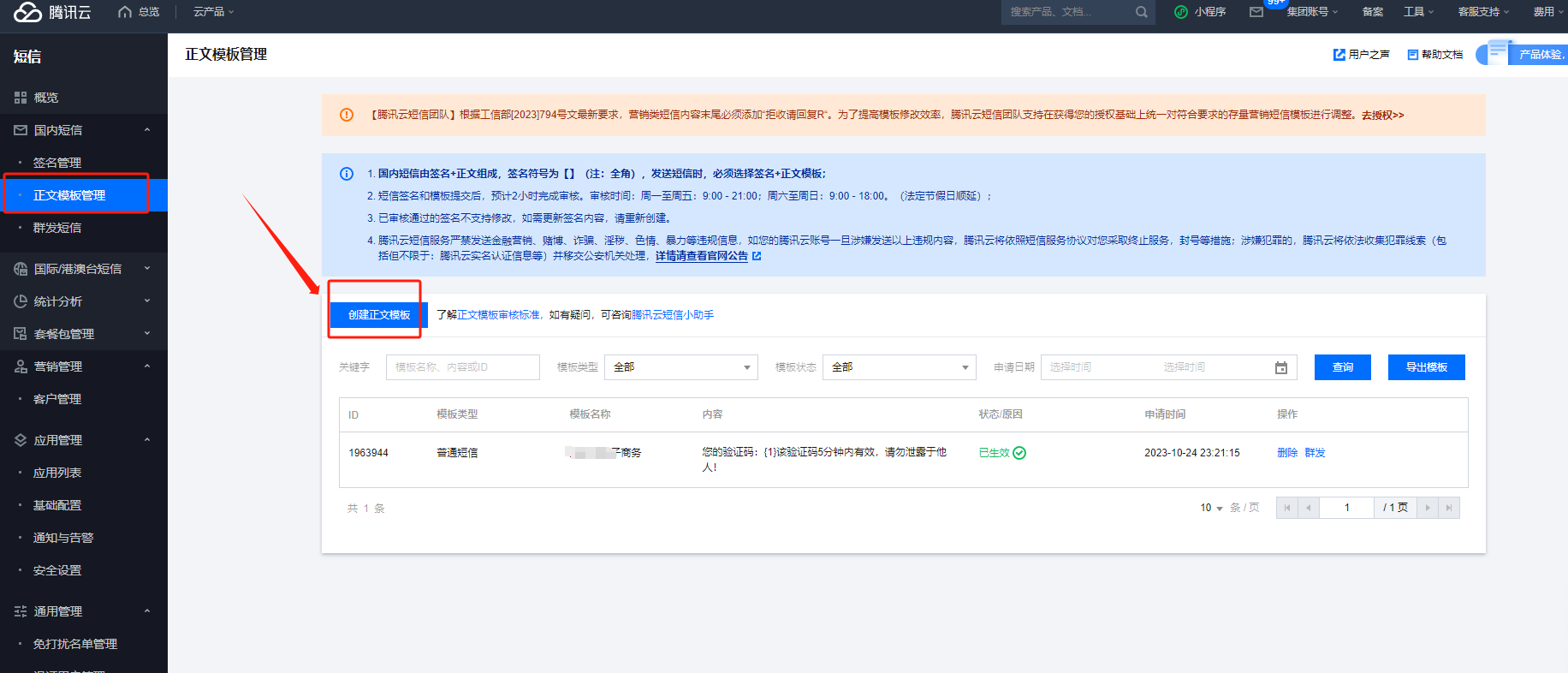Focus the top 搜索产品、文档 search box

point(1070,12)
